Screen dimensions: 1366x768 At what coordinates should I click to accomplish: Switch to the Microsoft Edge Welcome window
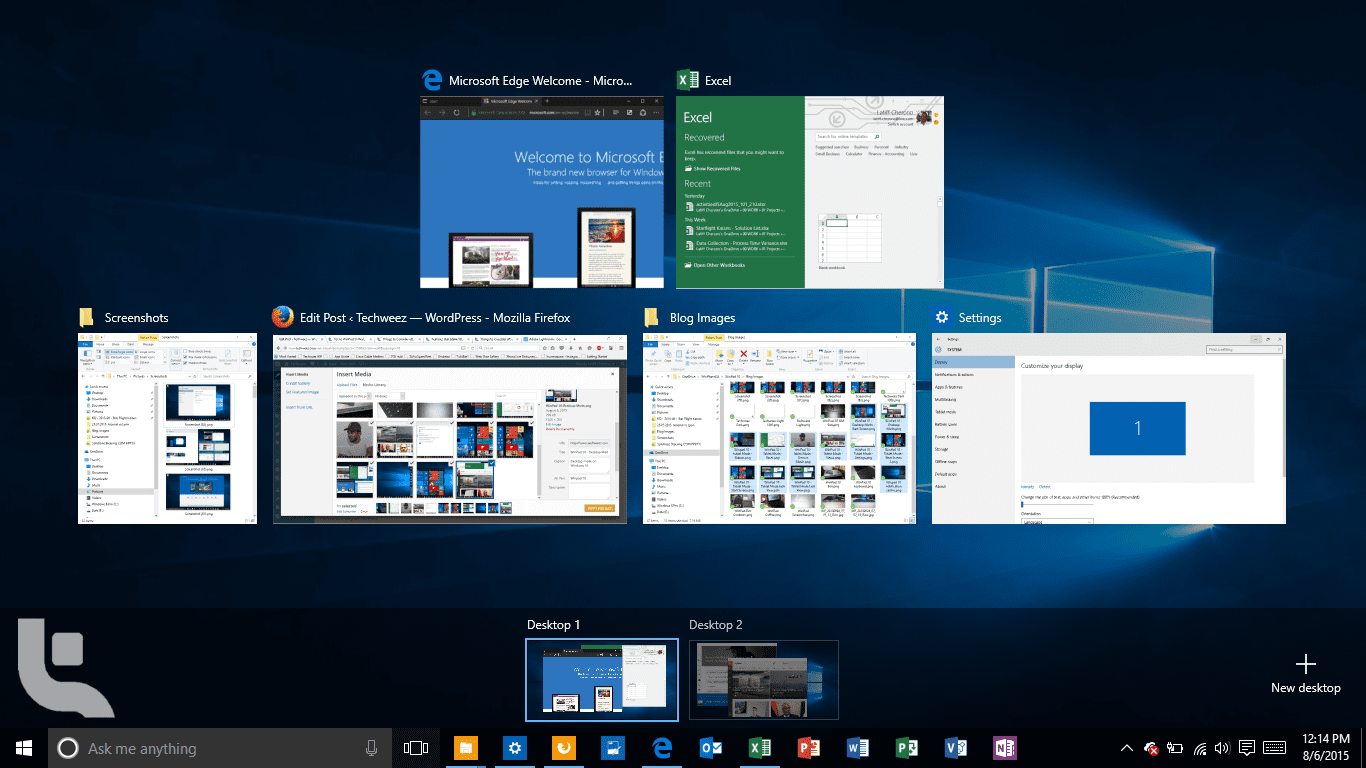pos(542,193)
